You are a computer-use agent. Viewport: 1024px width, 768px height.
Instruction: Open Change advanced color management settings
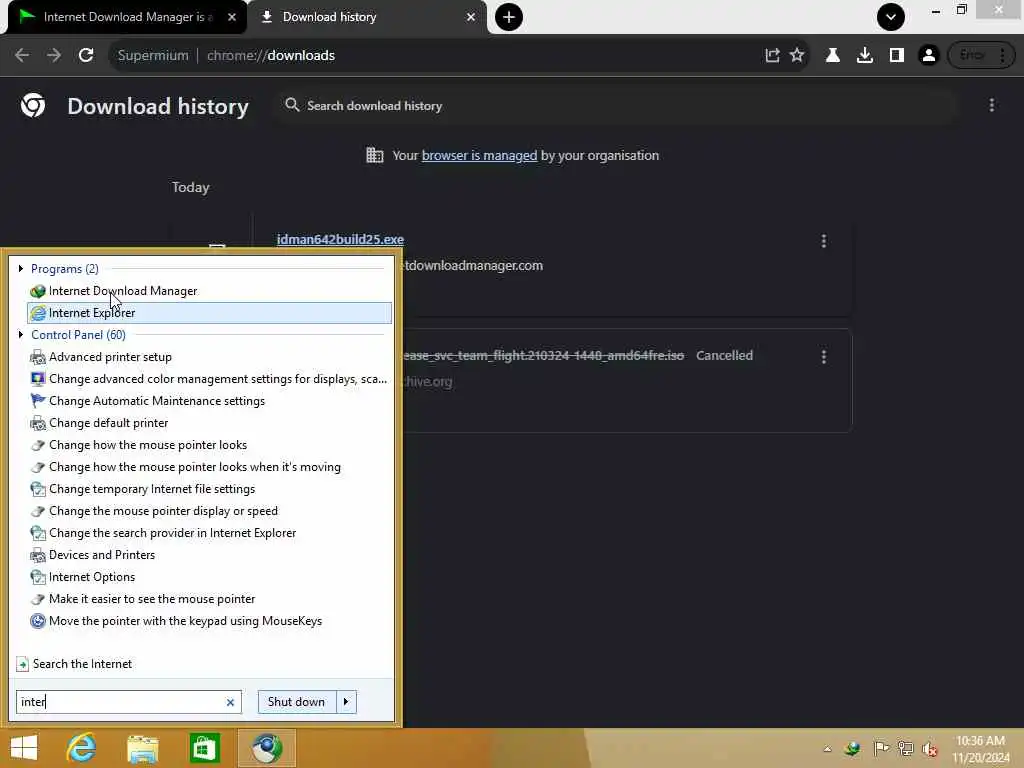pos(209,379)
